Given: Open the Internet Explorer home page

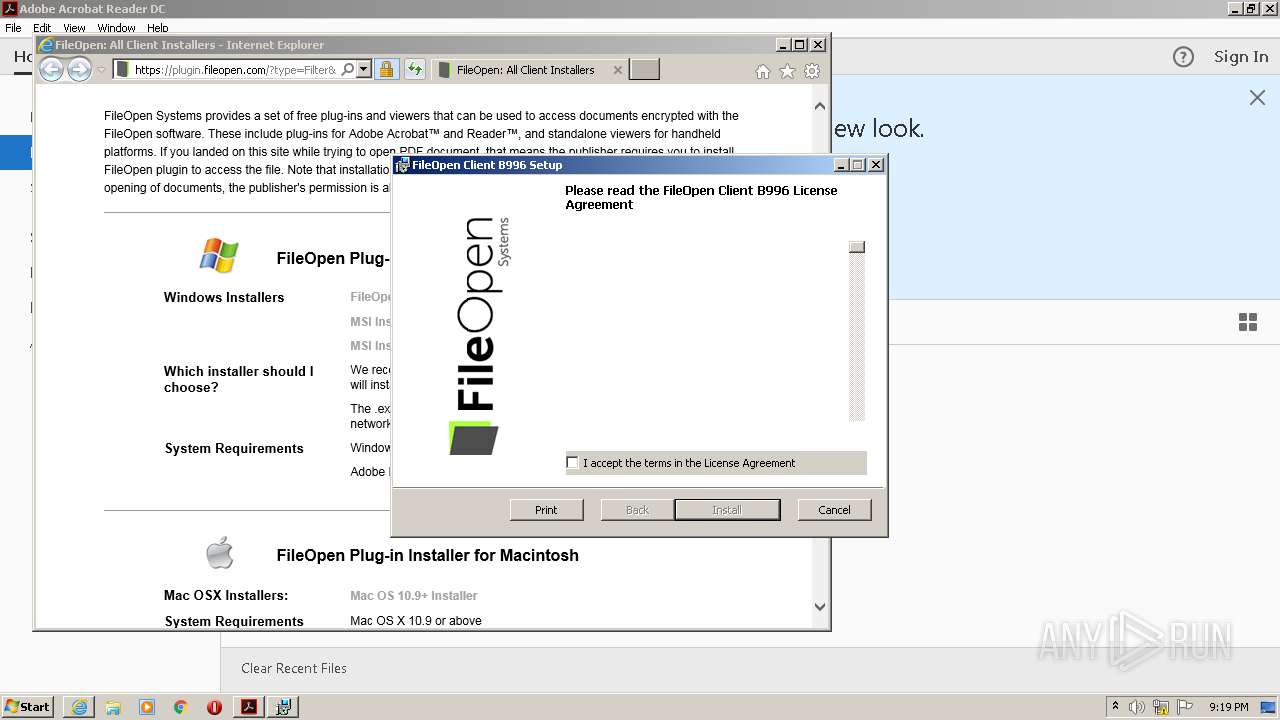Looking at the screenshot, I should click(763, 71).
